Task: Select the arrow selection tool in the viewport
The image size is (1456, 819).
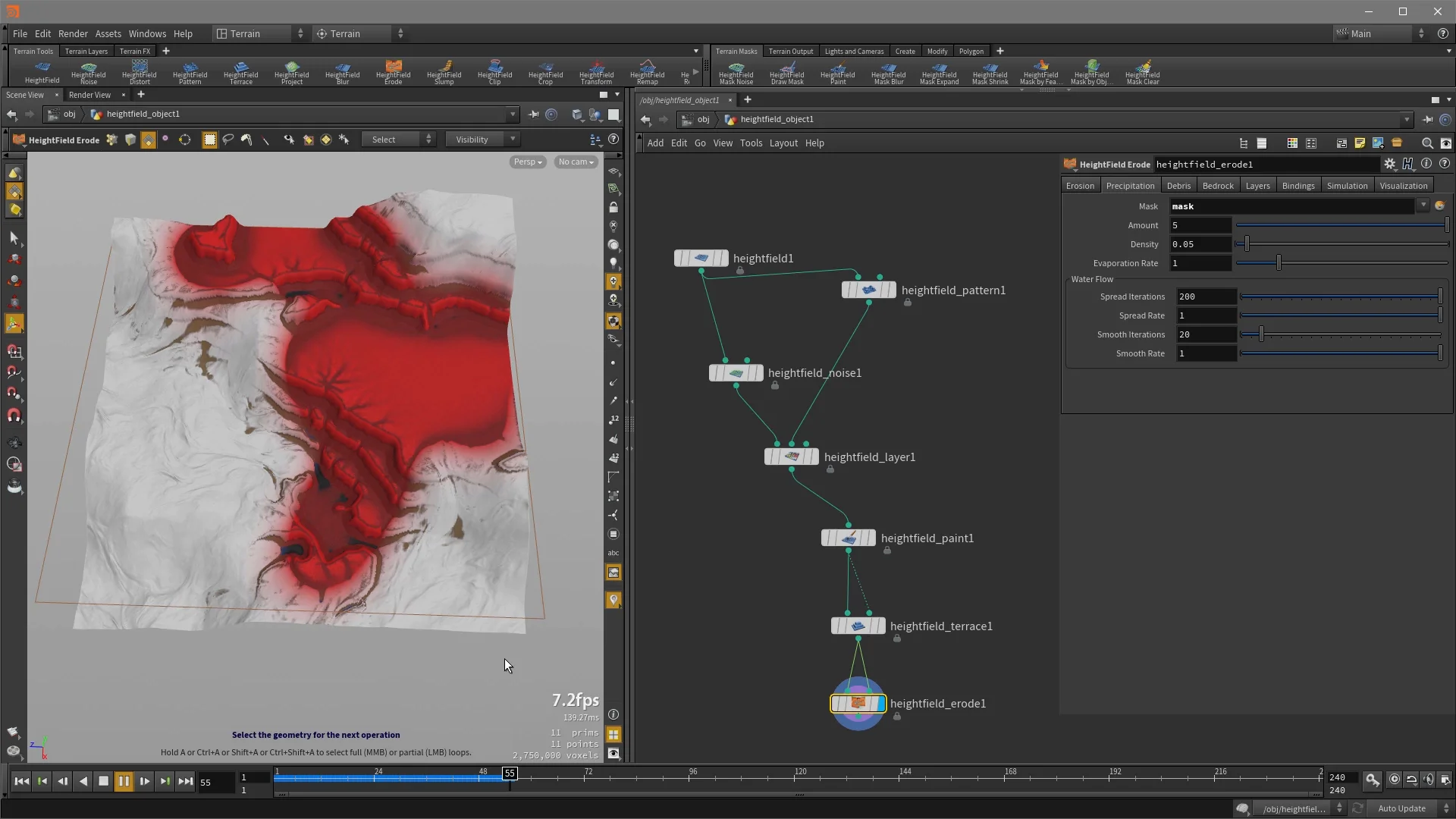Action: coord(14,238)
